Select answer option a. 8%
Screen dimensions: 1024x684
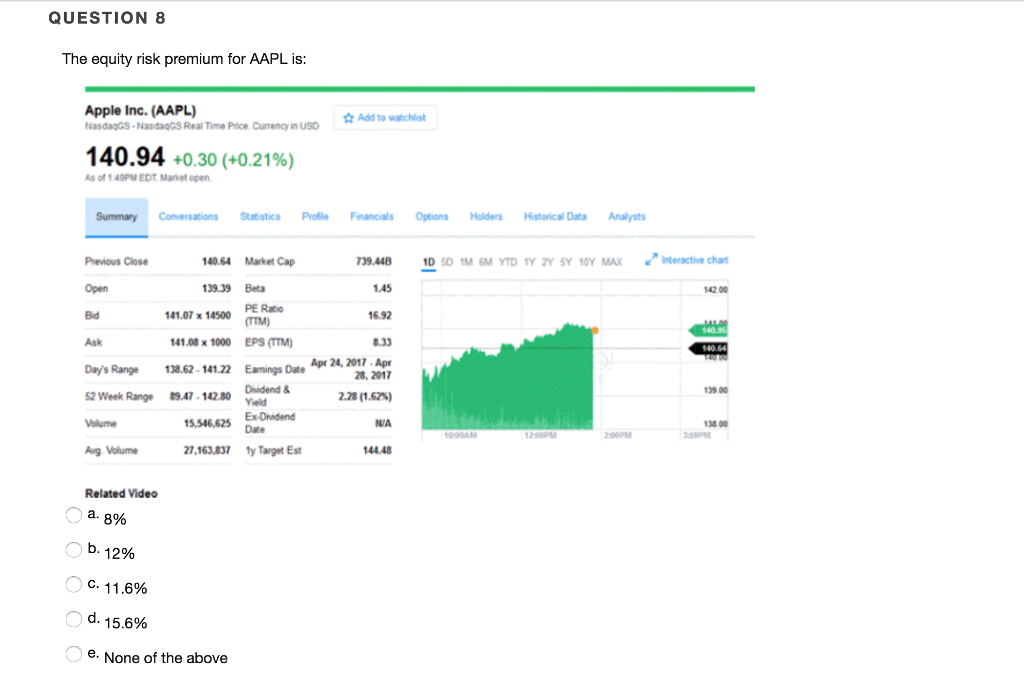pos(73,514)
